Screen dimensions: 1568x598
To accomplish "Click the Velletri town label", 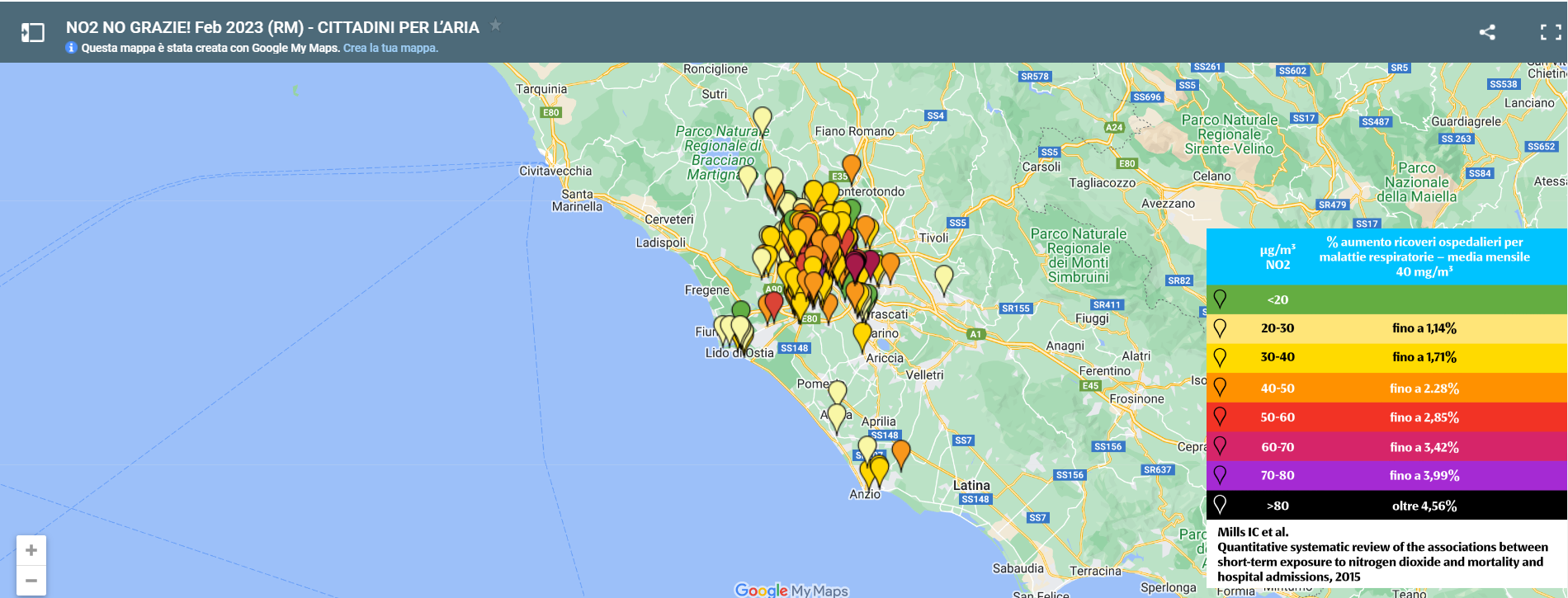I will click(x=924, y=374).
